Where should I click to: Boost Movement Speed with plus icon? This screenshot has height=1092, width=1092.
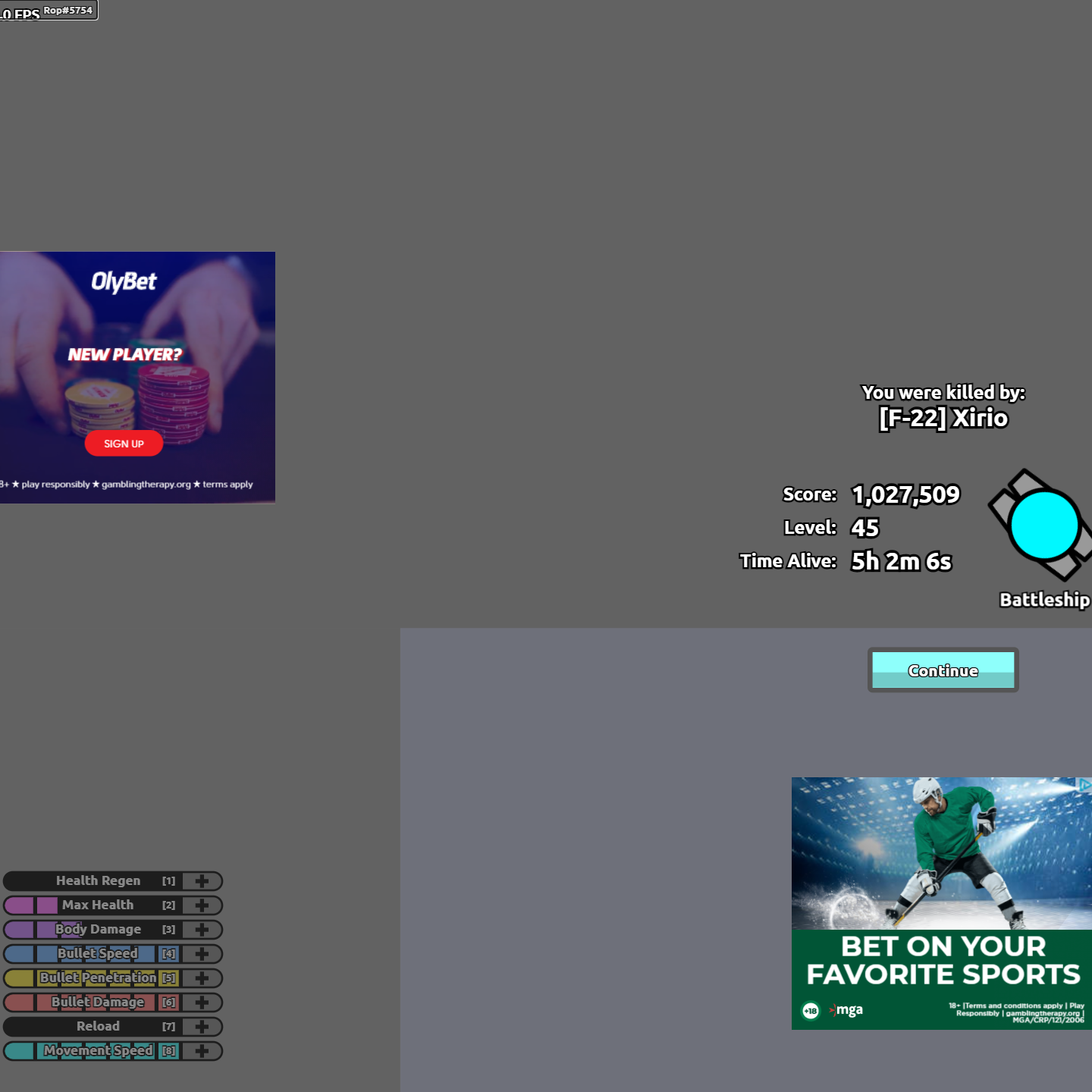click(202, 1050)
